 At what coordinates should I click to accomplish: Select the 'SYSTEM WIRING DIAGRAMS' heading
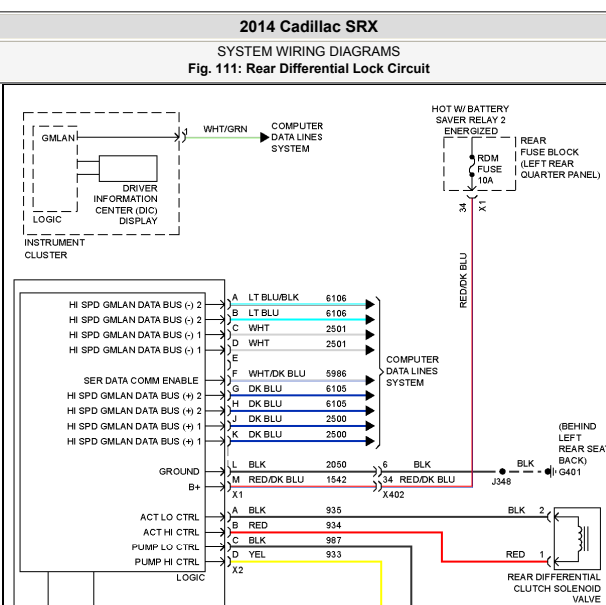(x=308, y=51)
